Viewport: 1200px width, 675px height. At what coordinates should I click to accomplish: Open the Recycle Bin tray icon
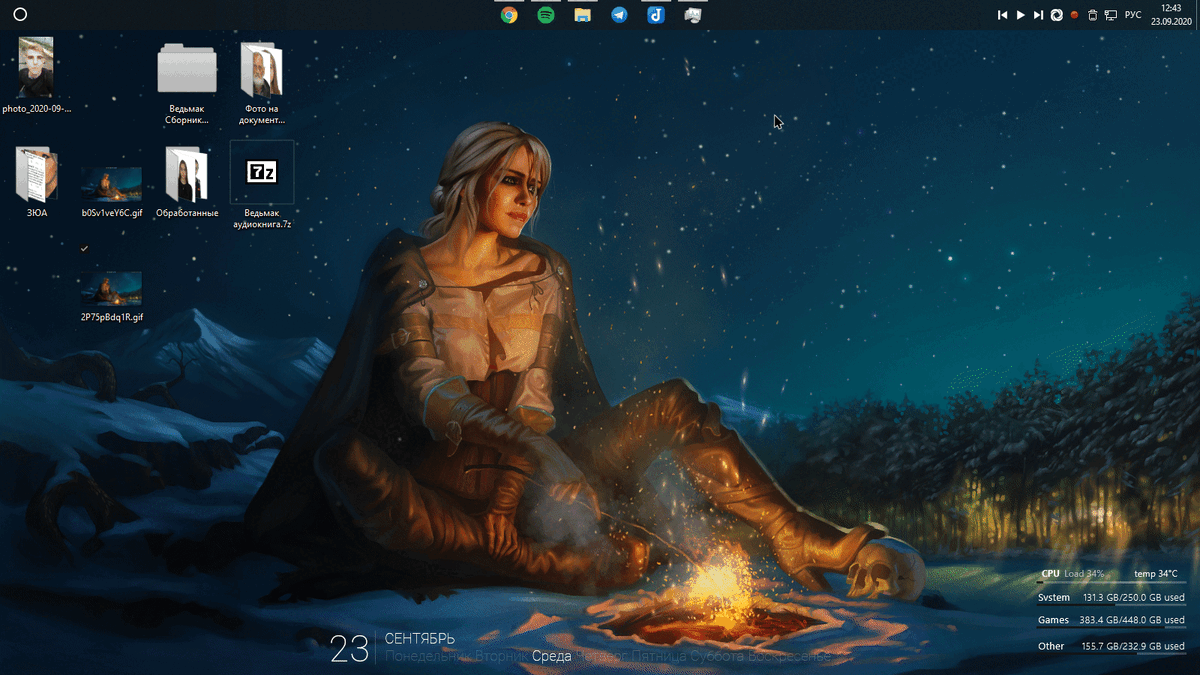[1093, 15]
